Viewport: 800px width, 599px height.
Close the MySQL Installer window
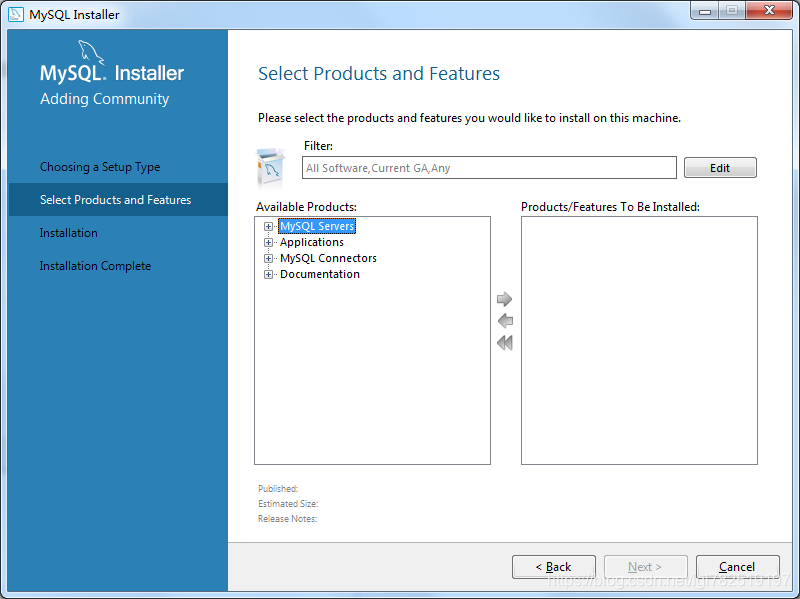tap(769, 11)
